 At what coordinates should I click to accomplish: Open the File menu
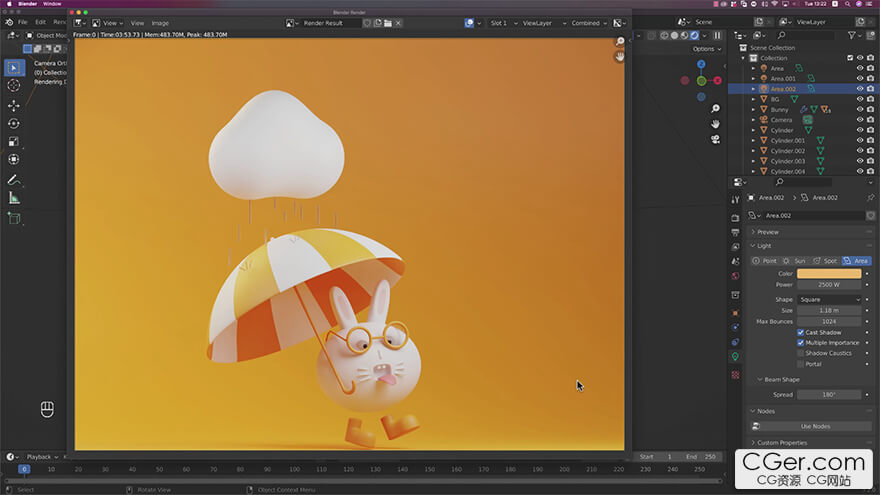[x=22, y=21]
